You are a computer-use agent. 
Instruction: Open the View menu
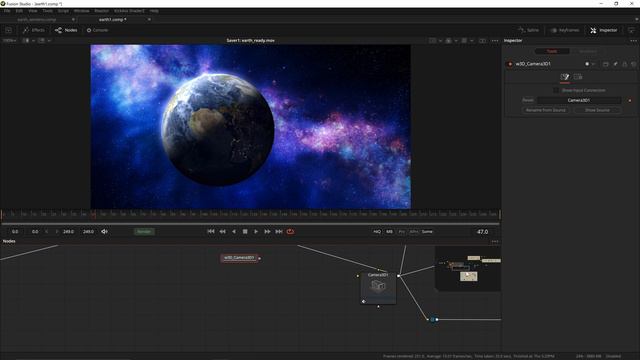(33, 11)
